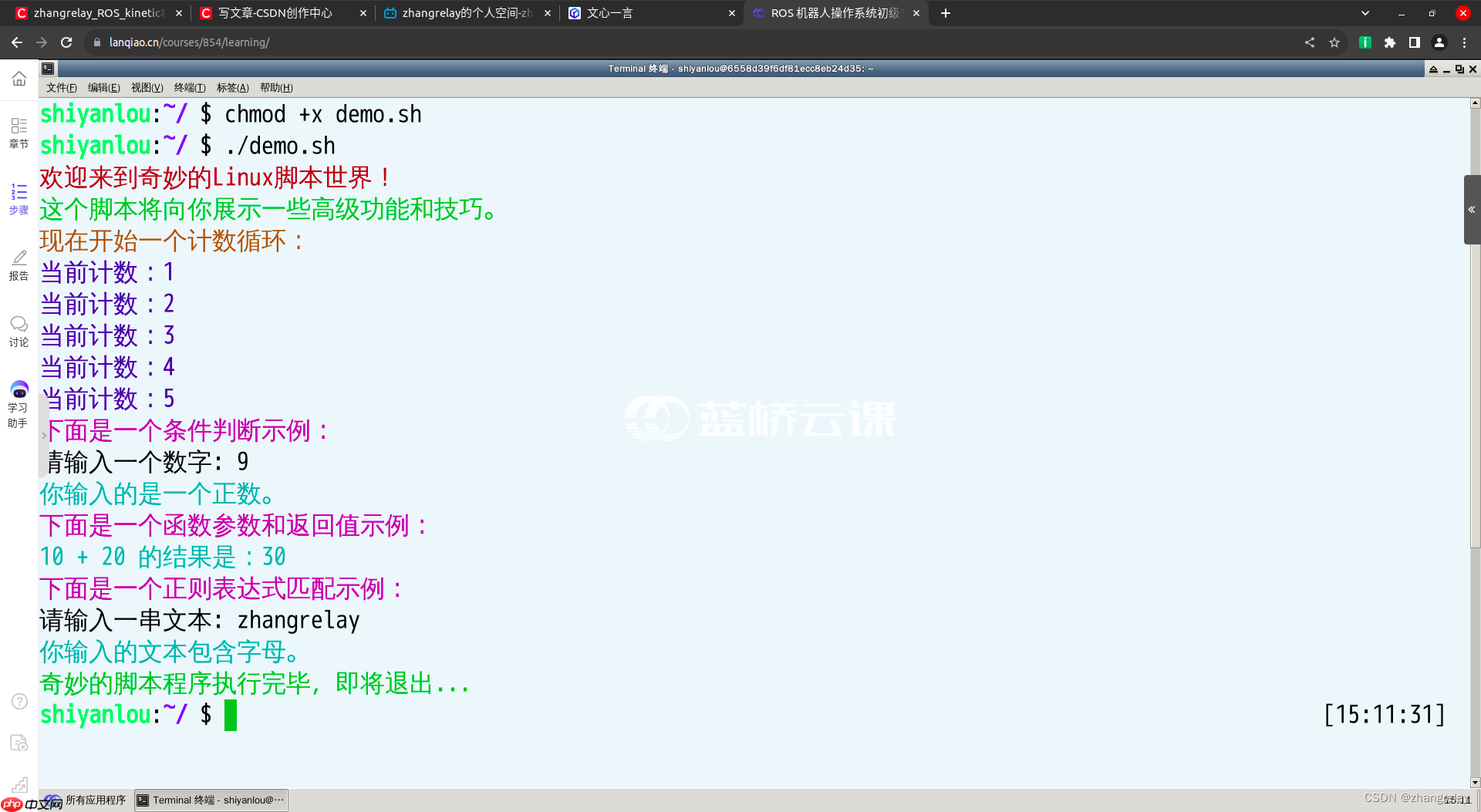Bookmark this page with the star icon
Screen dimensions: 1481x812
pos(1334,42)
